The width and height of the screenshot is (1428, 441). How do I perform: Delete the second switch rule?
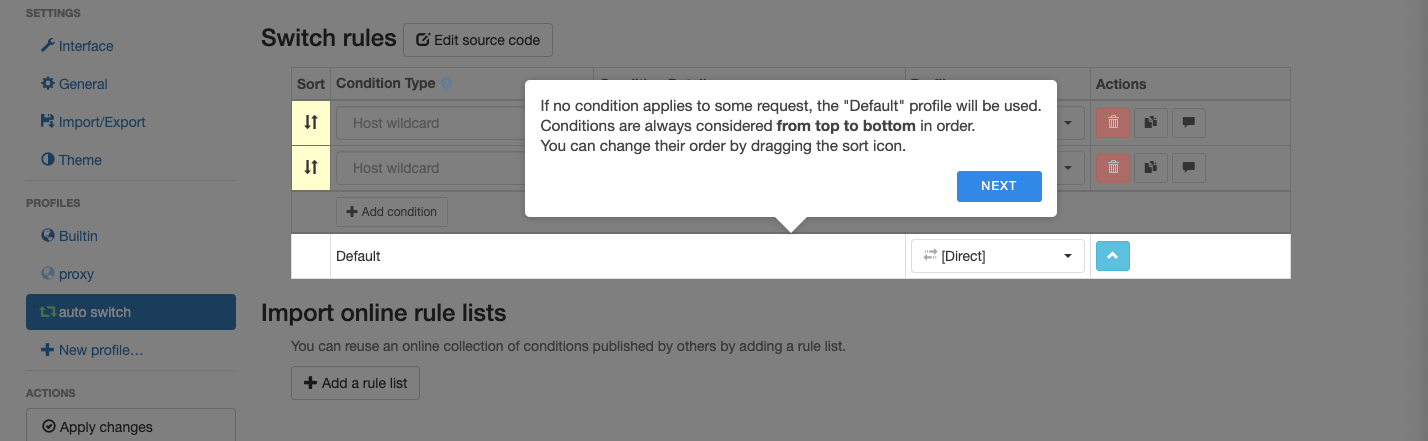(1113, 168)
